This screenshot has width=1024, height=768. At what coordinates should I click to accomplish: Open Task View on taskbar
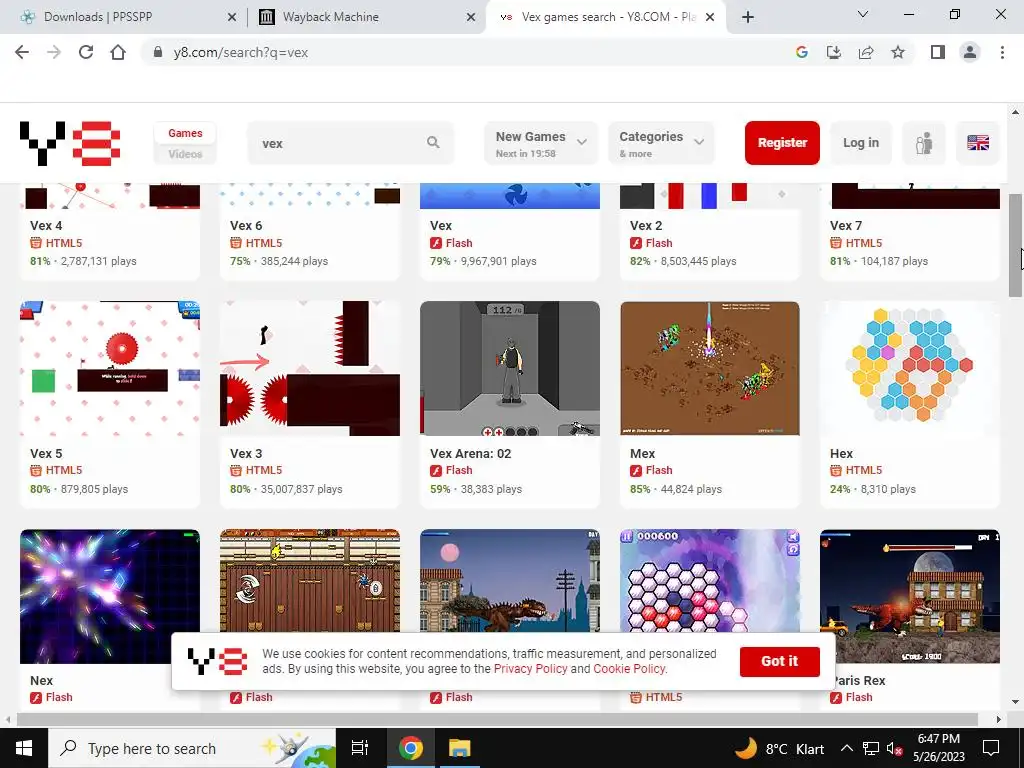pos(360,748)
